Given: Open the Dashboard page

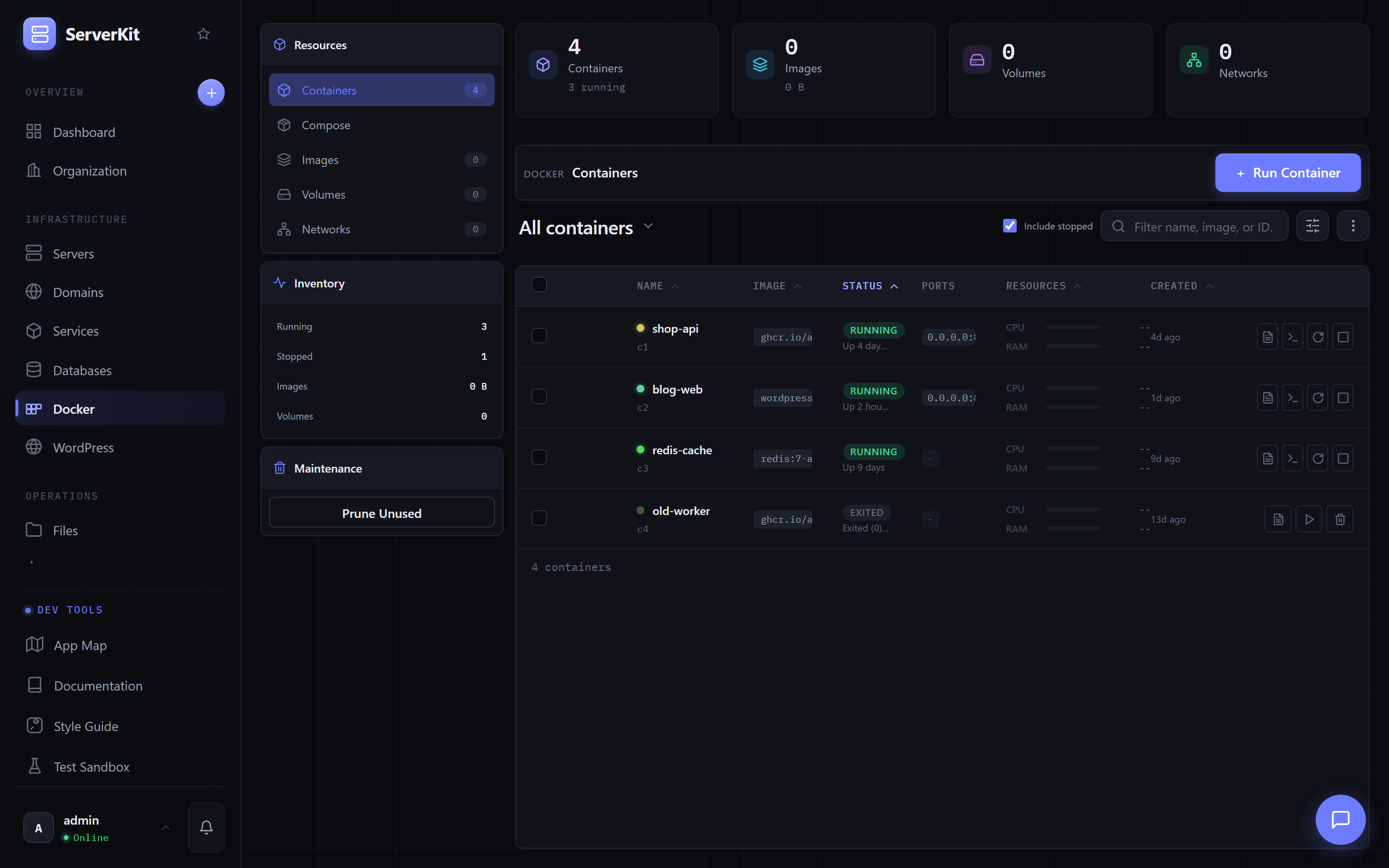Looking at the screenshot, I should click(120, 132).
